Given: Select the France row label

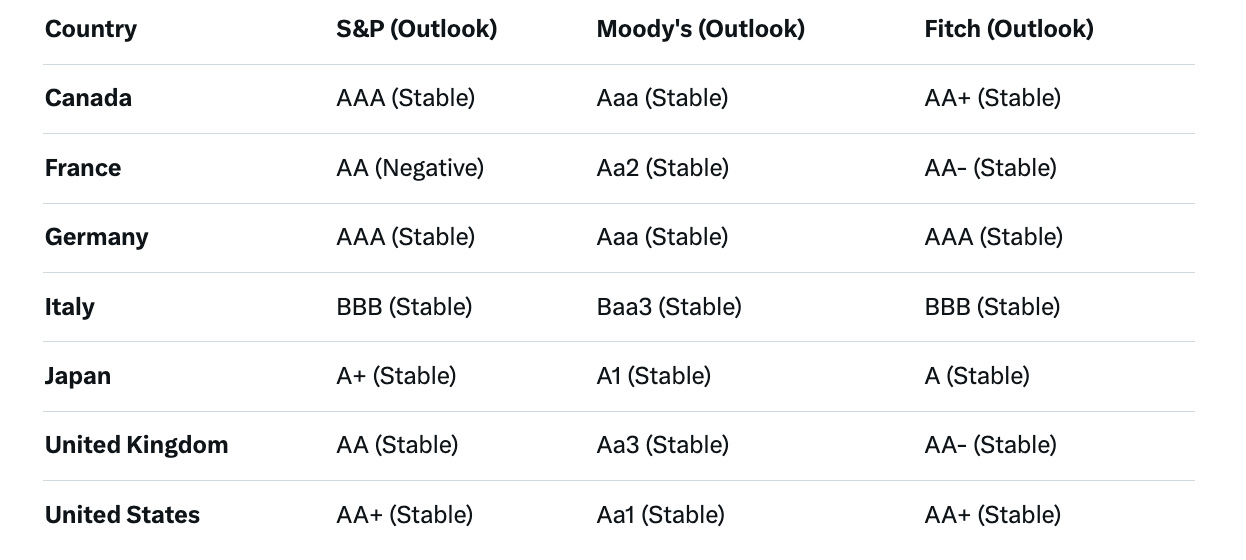Looking at the screenshot, I should coord(83,168).
